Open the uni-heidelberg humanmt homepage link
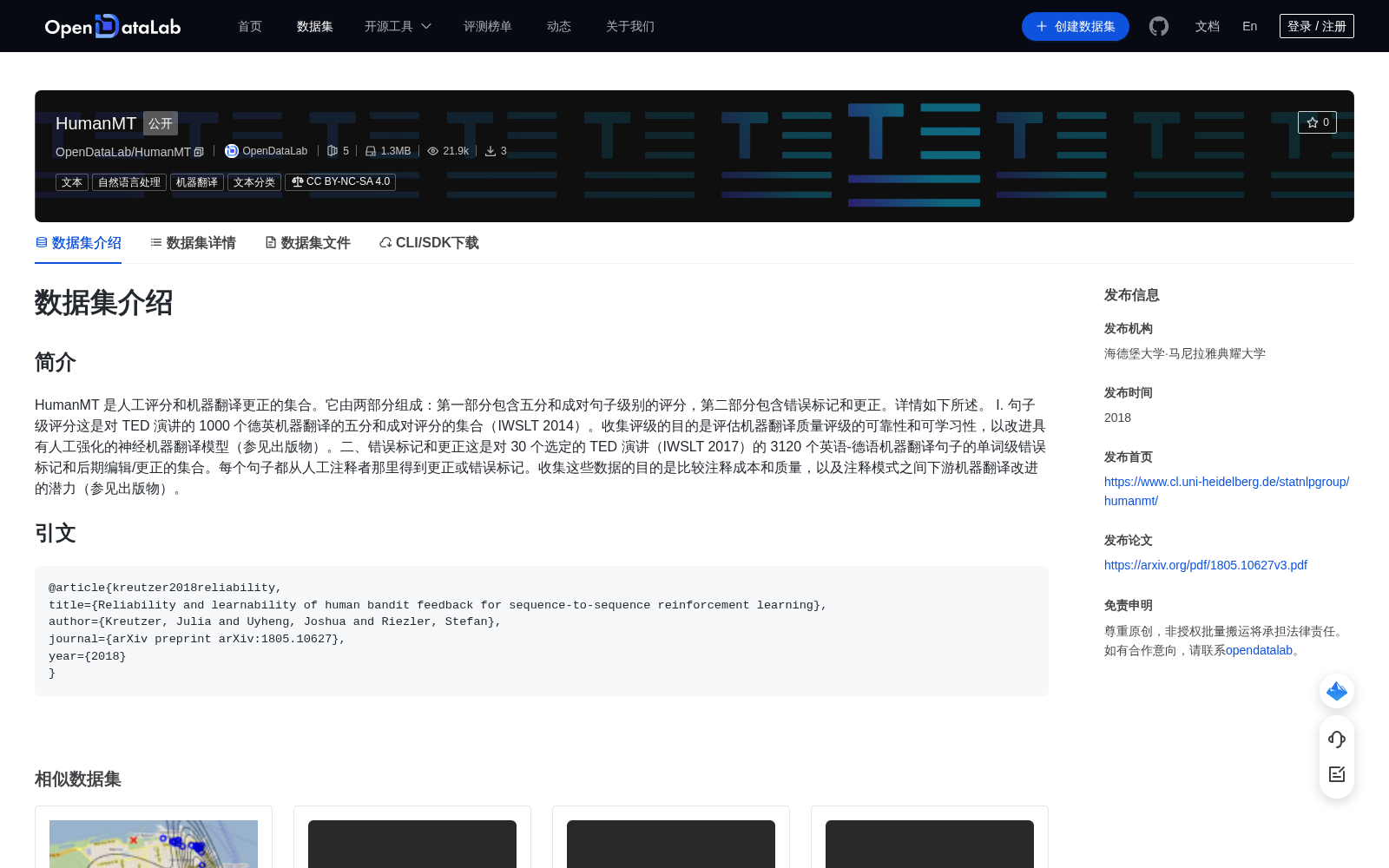Viewport: 1389px width, 868px height. tap(1227, 491)
